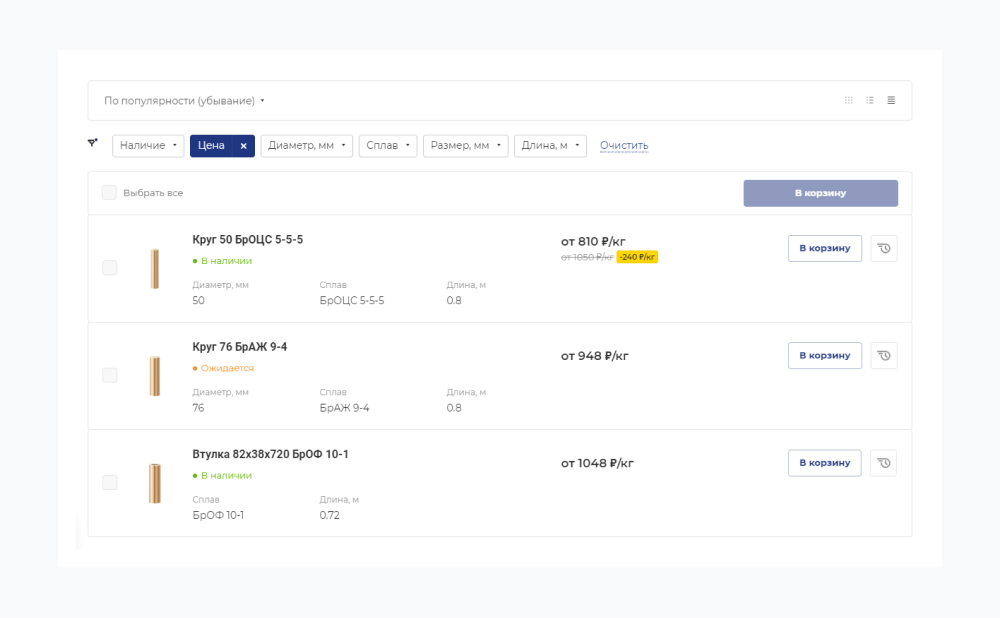Click the filter funnel icon
Viewport: 1000px width, 618px height.
93,144
